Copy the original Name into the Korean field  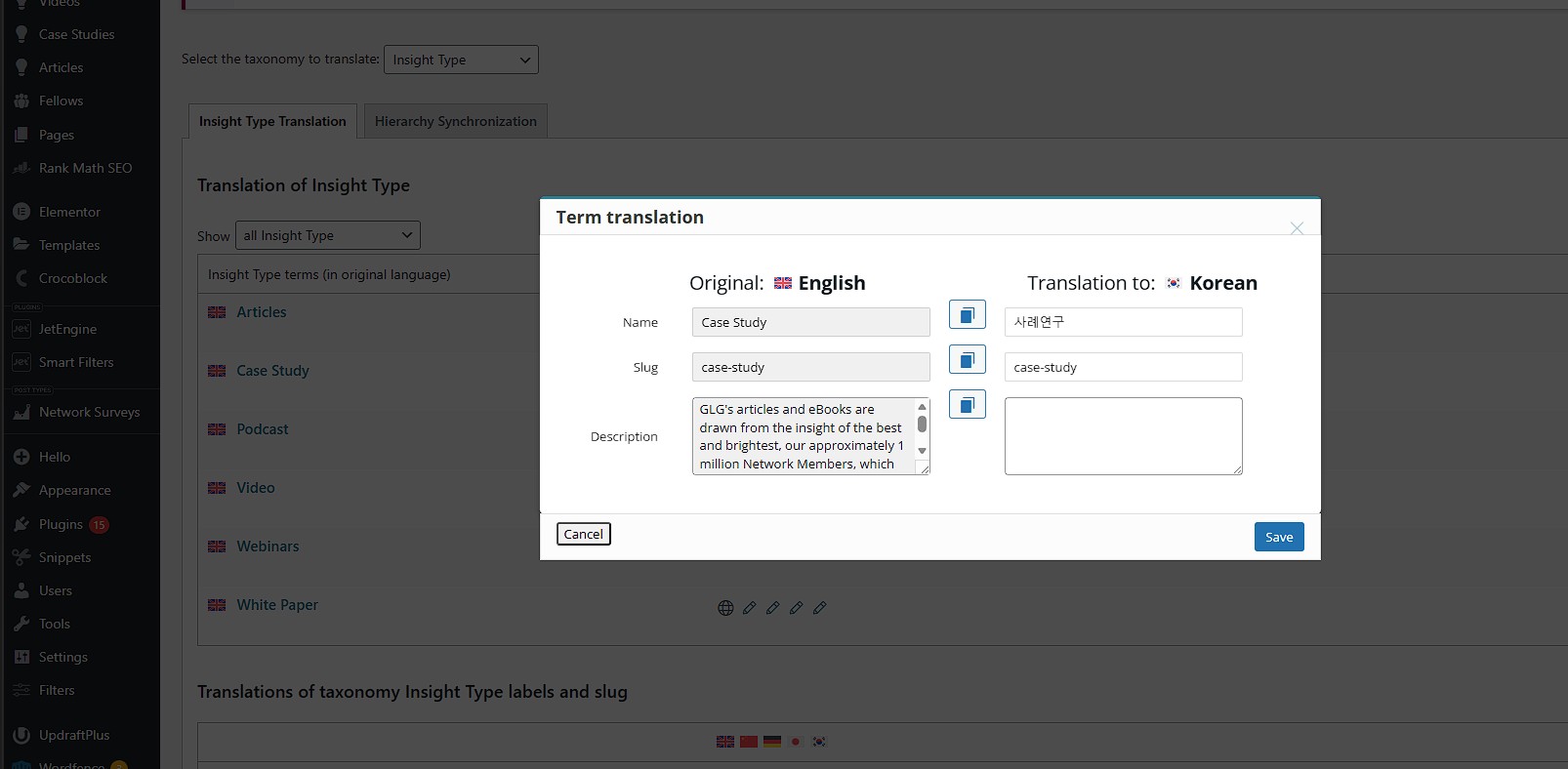[x=967, y=315]
